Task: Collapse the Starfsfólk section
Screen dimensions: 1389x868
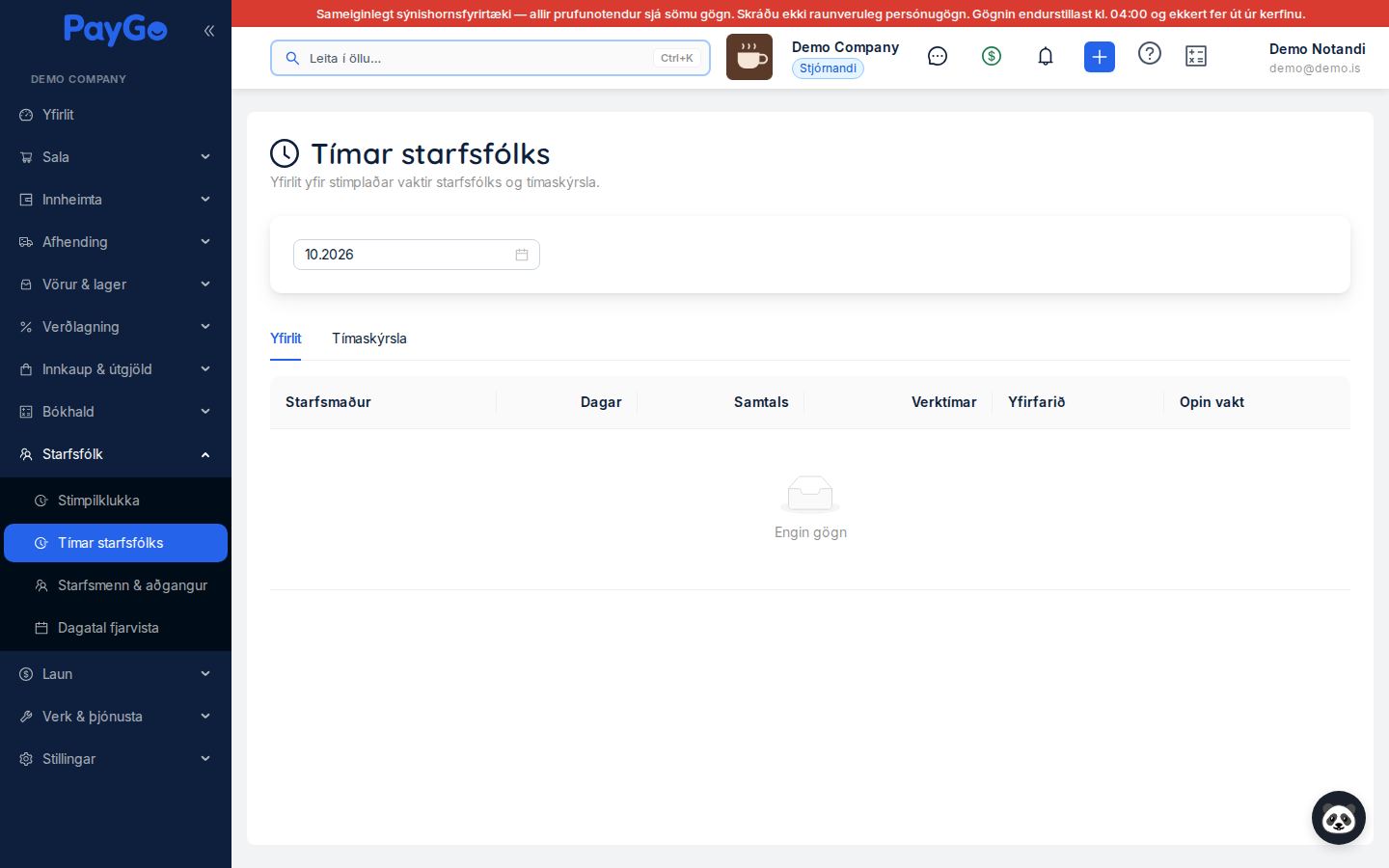Action: [x=116, y=454]
